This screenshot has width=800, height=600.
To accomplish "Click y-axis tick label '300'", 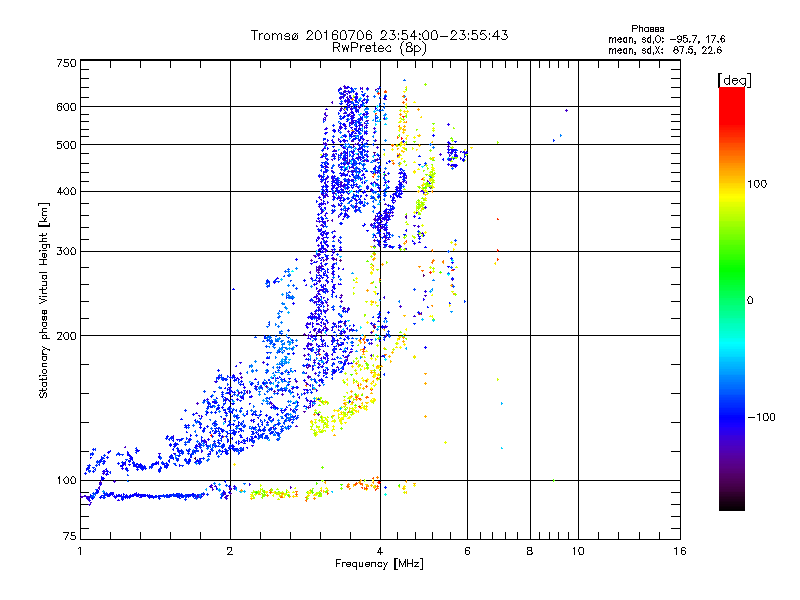I will tap(66, 252).
